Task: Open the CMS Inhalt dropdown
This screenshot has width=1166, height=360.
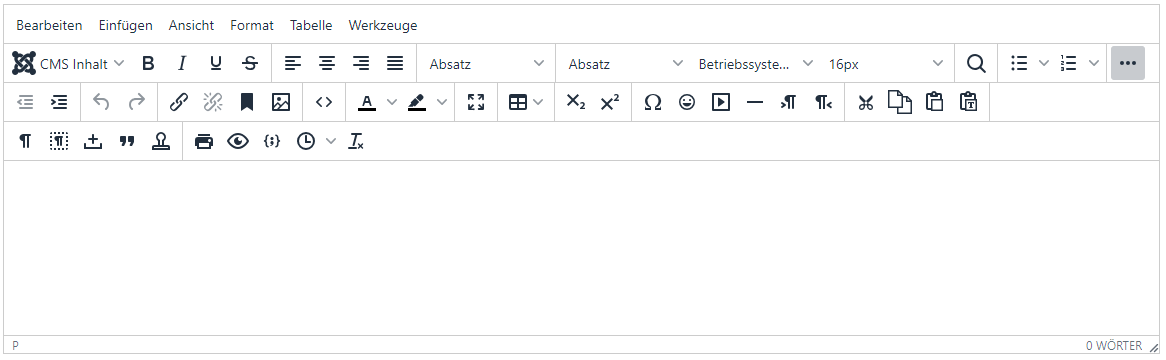Action: [x=68, y=64]
